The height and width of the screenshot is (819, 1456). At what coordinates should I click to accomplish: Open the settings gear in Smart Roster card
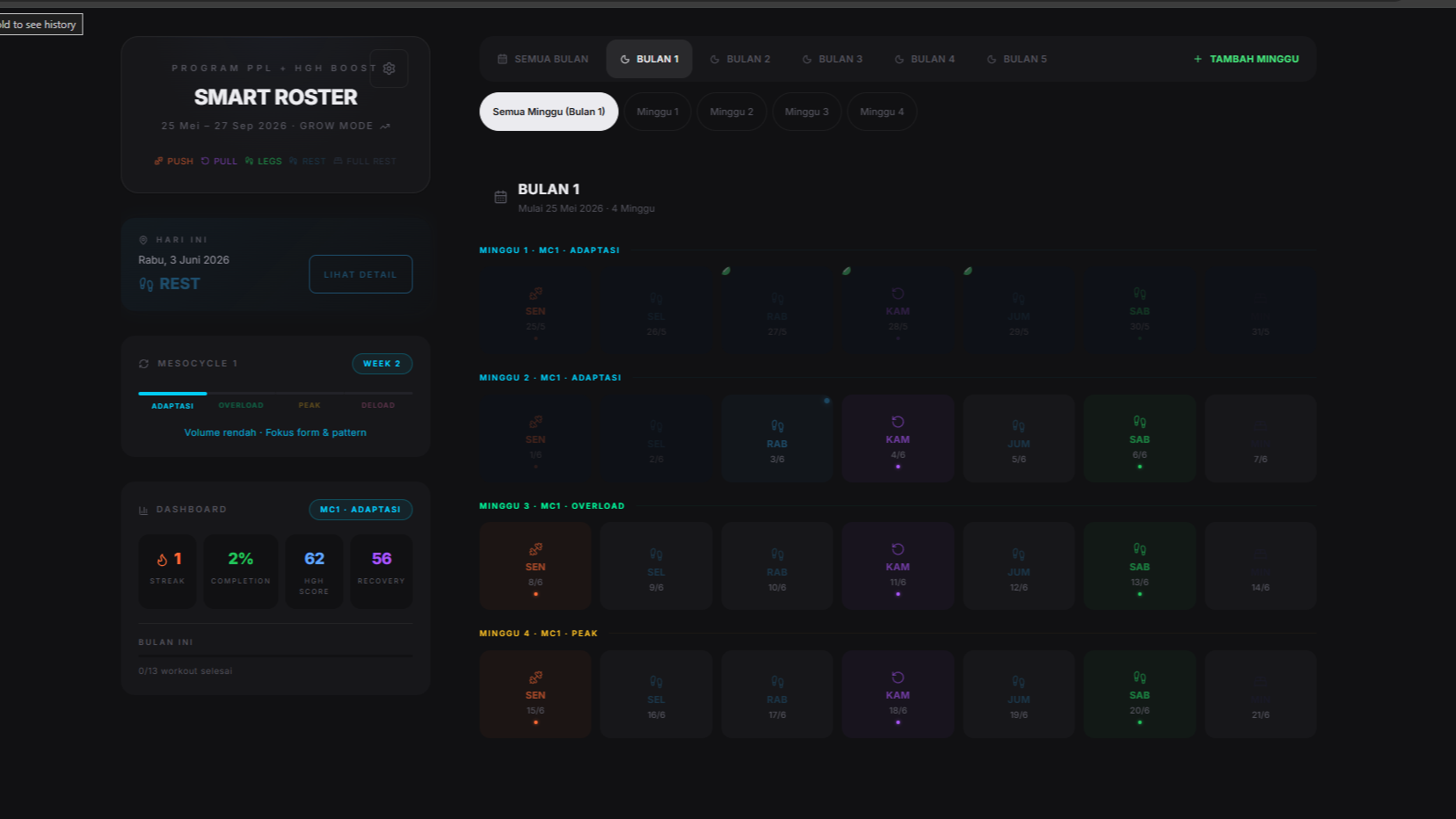(389, 69)
